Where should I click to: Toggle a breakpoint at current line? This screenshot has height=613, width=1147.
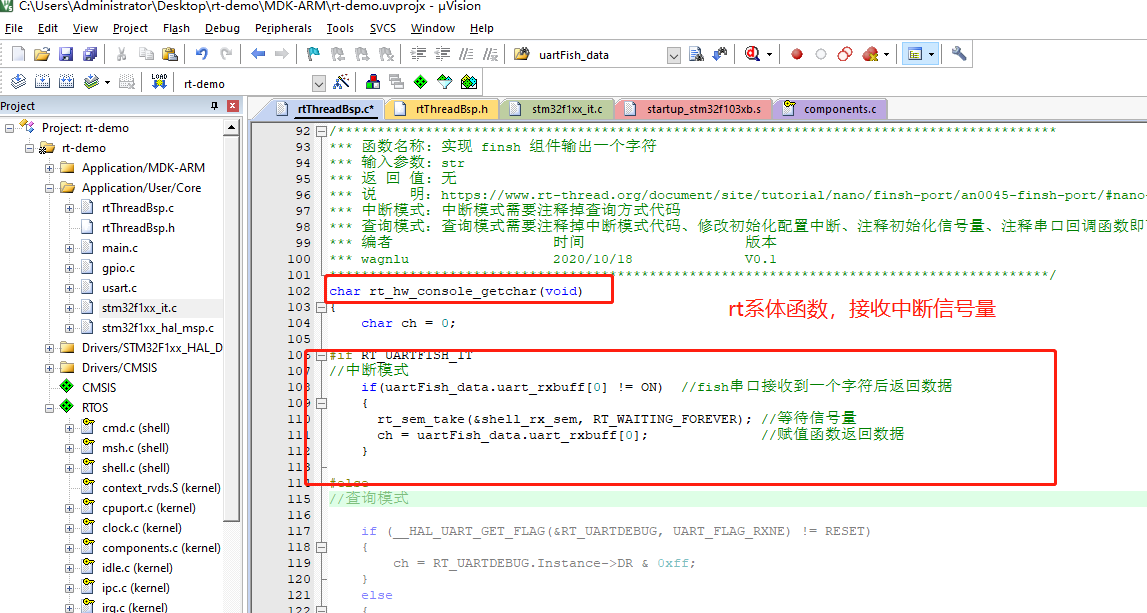click(x=797, y=54)
